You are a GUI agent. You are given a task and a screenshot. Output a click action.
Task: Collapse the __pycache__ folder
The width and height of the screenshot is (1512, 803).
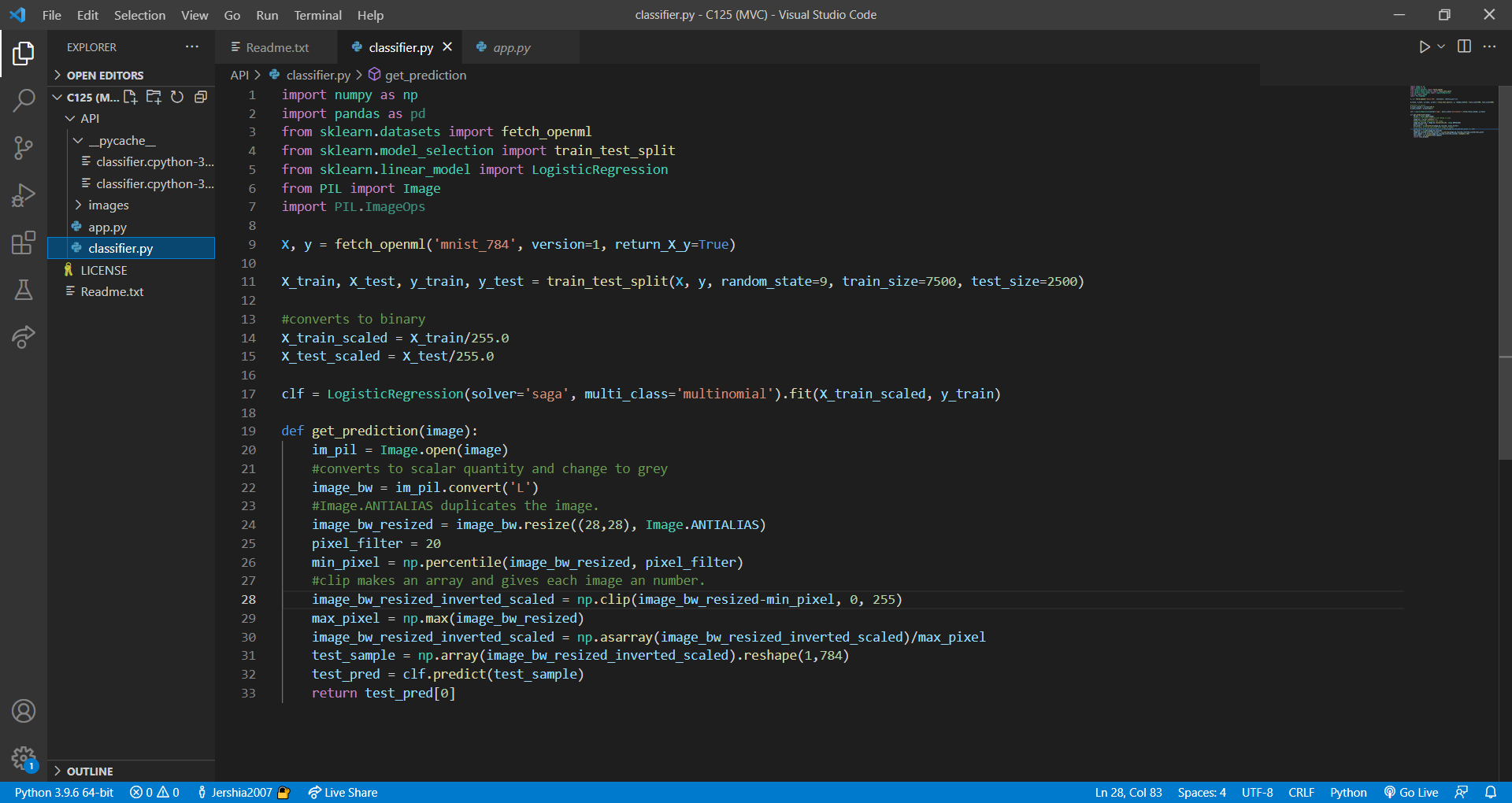77,140
